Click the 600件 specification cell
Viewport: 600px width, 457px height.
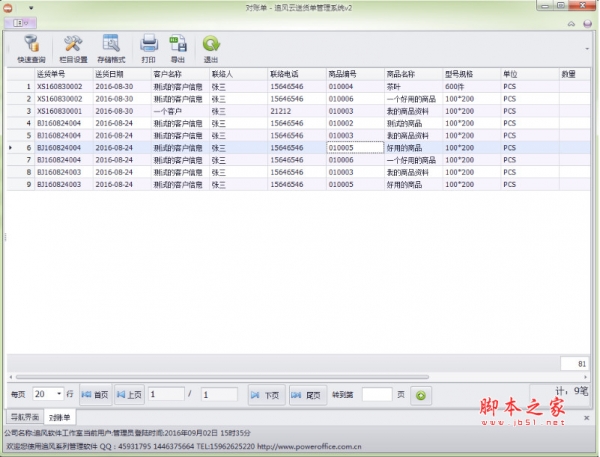(471, 87)
